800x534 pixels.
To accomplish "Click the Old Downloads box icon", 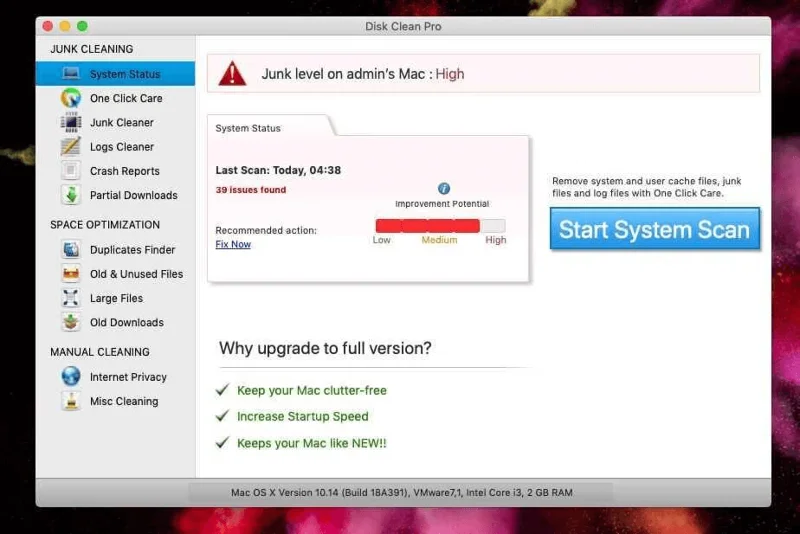I will pyautogui.click(x=71, y=322).
